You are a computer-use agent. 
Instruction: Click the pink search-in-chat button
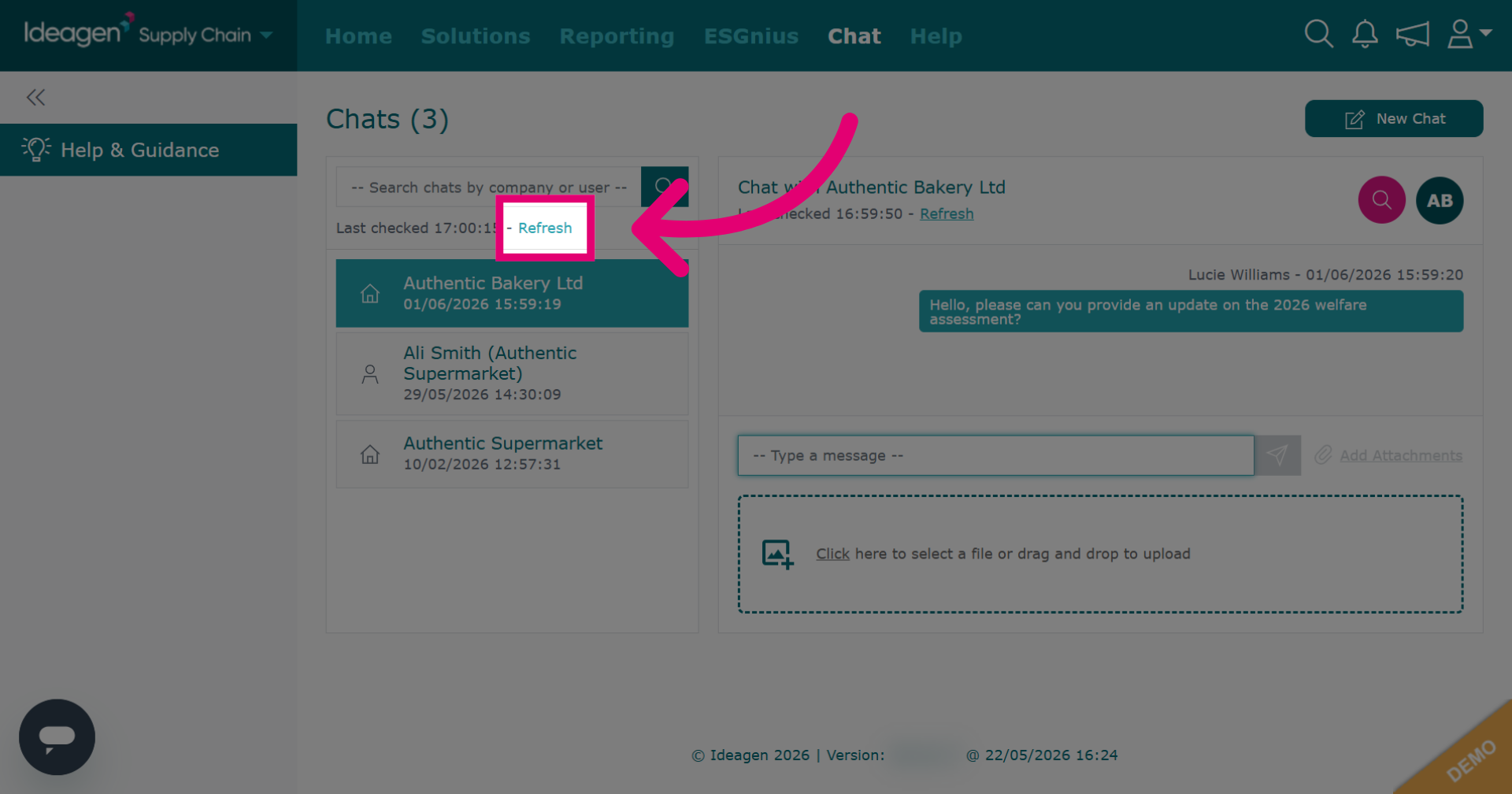pyautogui.click(x=1381, y=200)
